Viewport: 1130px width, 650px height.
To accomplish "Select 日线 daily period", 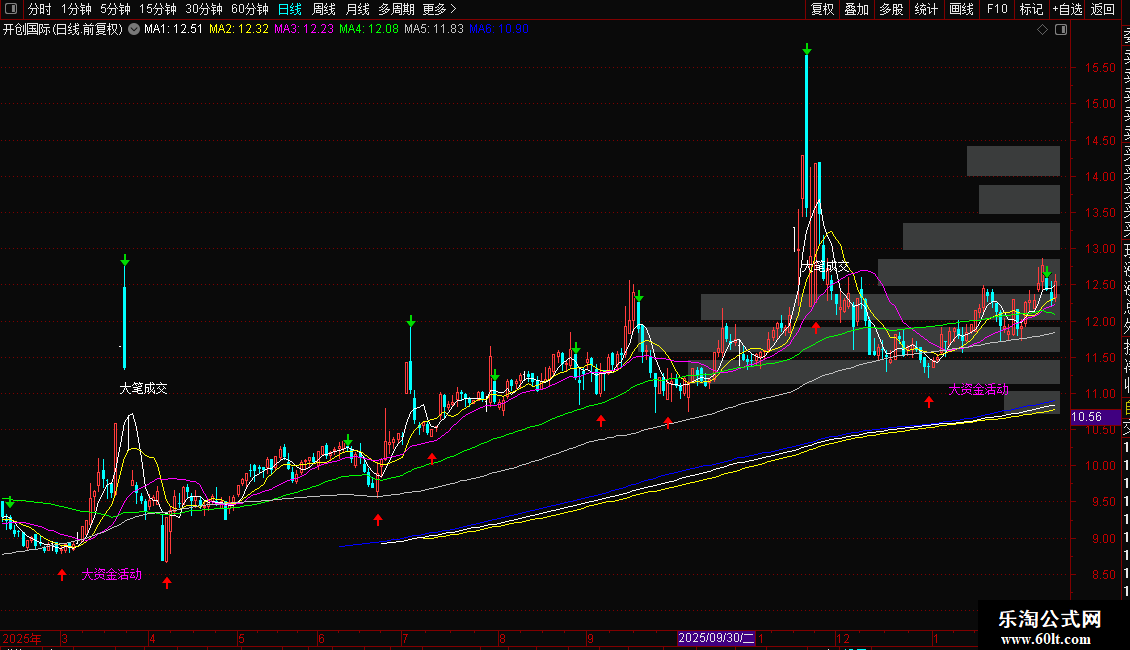I will [x=290, y=9].
